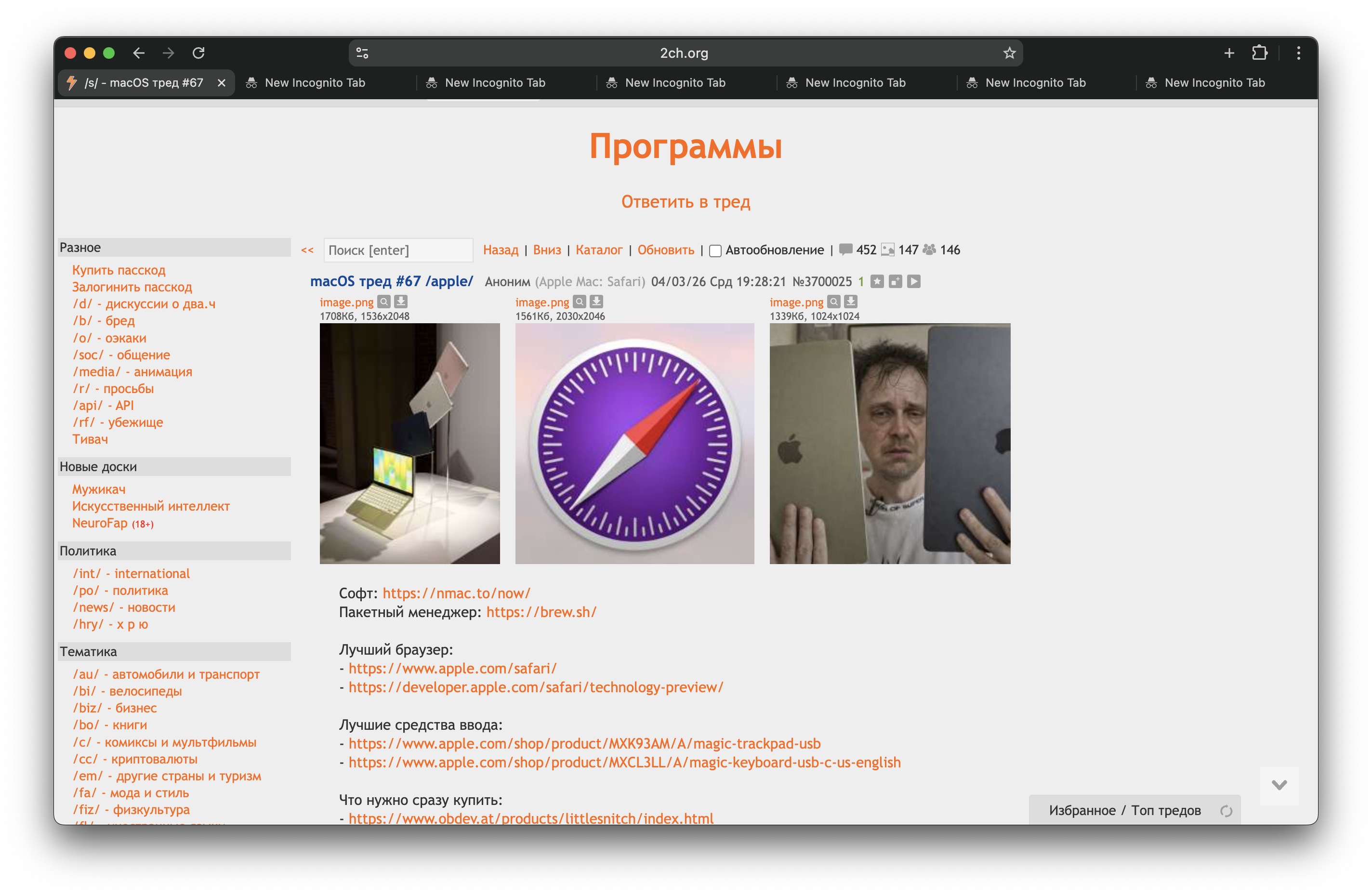Go to /cc/ - криптовалюты board
Viewport: 1372px width, 896px height.
click(135, 759)
